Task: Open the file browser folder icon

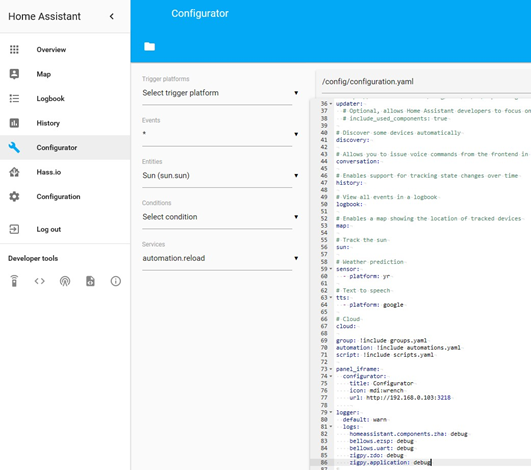Action: point(149,46)
